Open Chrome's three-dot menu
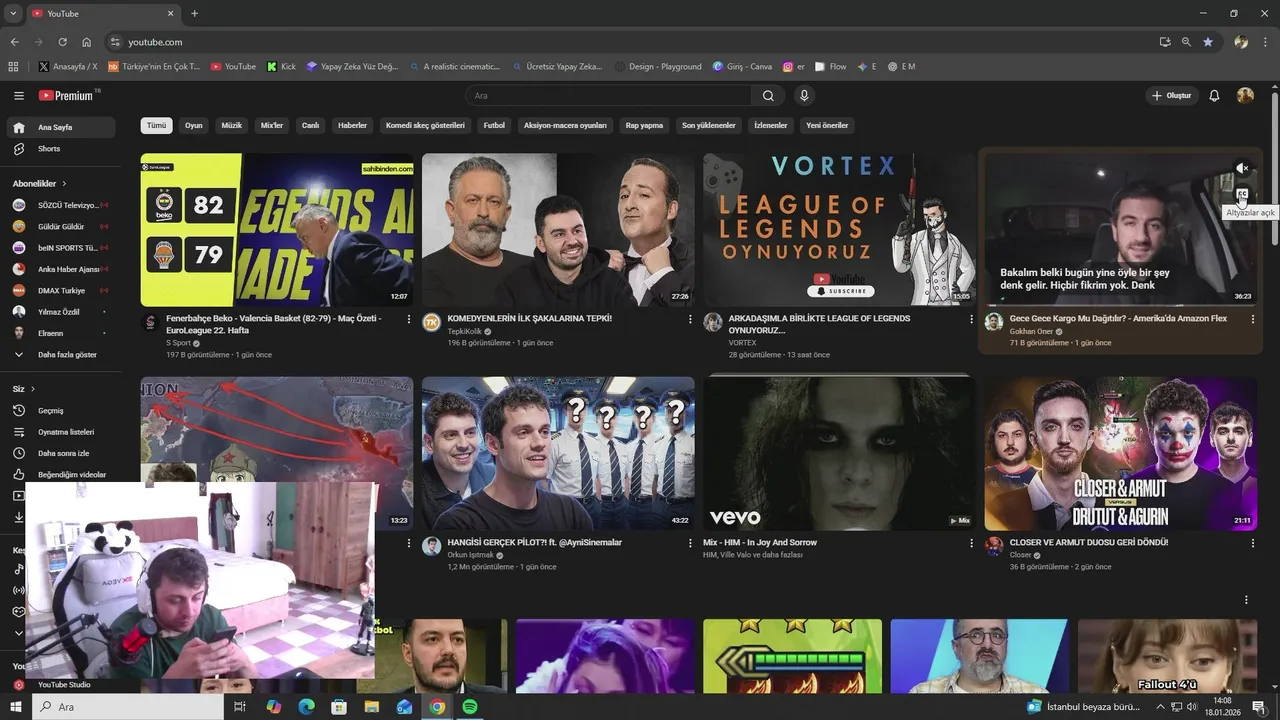The height and width of the screenshot is (720, 1280). coord(1266,42)
